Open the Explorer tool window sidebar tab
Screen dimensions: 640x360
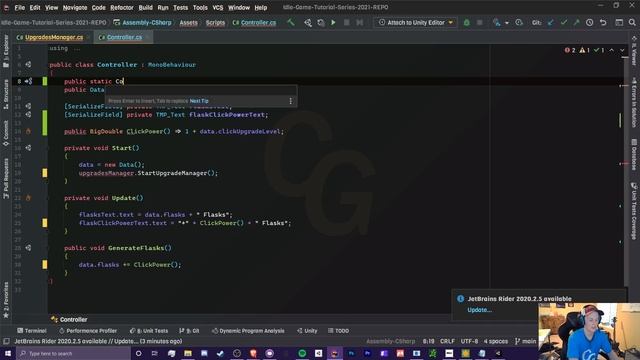[x=6, y=51]
